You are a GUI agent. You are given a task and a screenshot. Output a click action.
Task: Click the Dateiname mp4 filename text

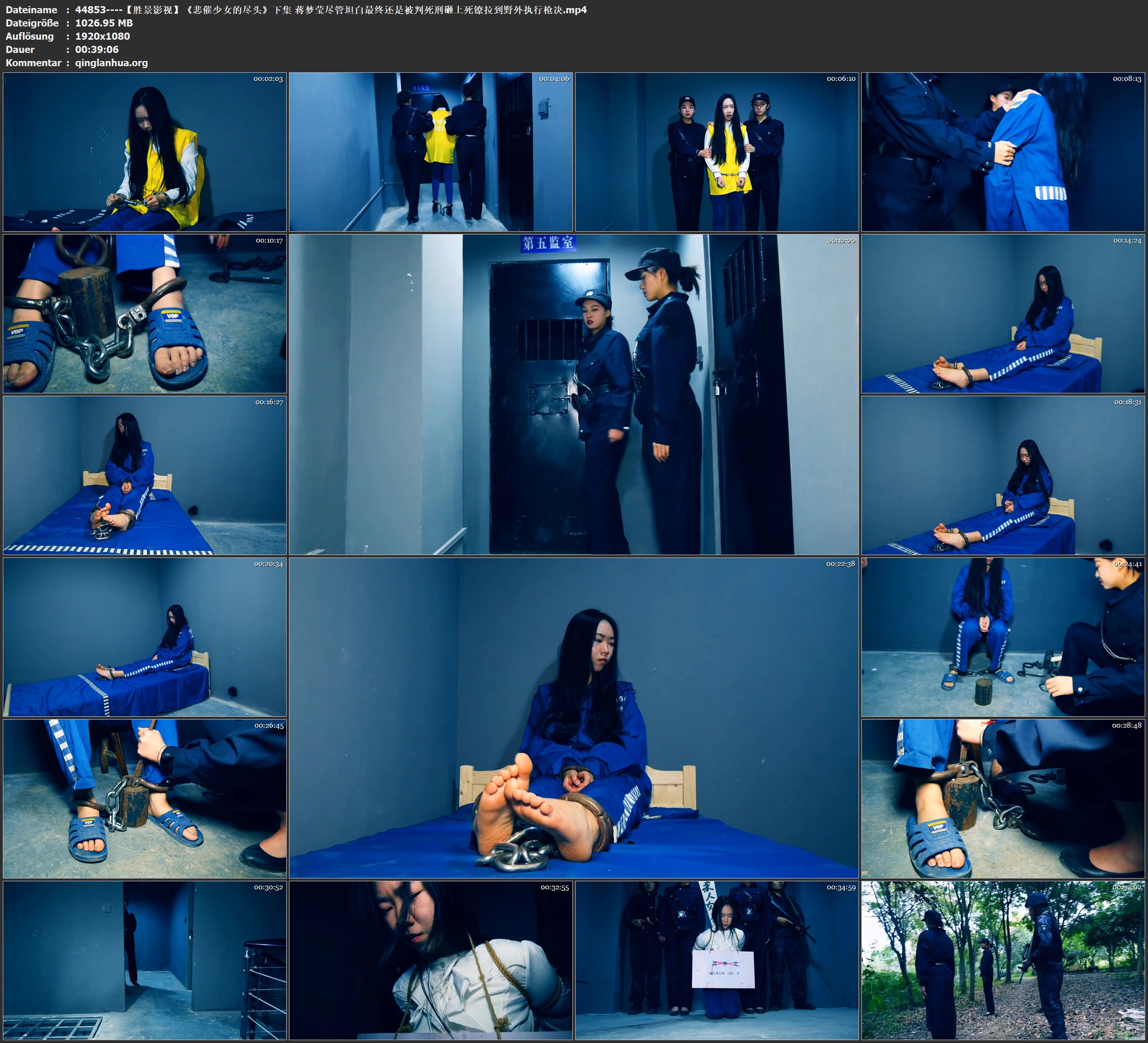click(x=330, y=9)
